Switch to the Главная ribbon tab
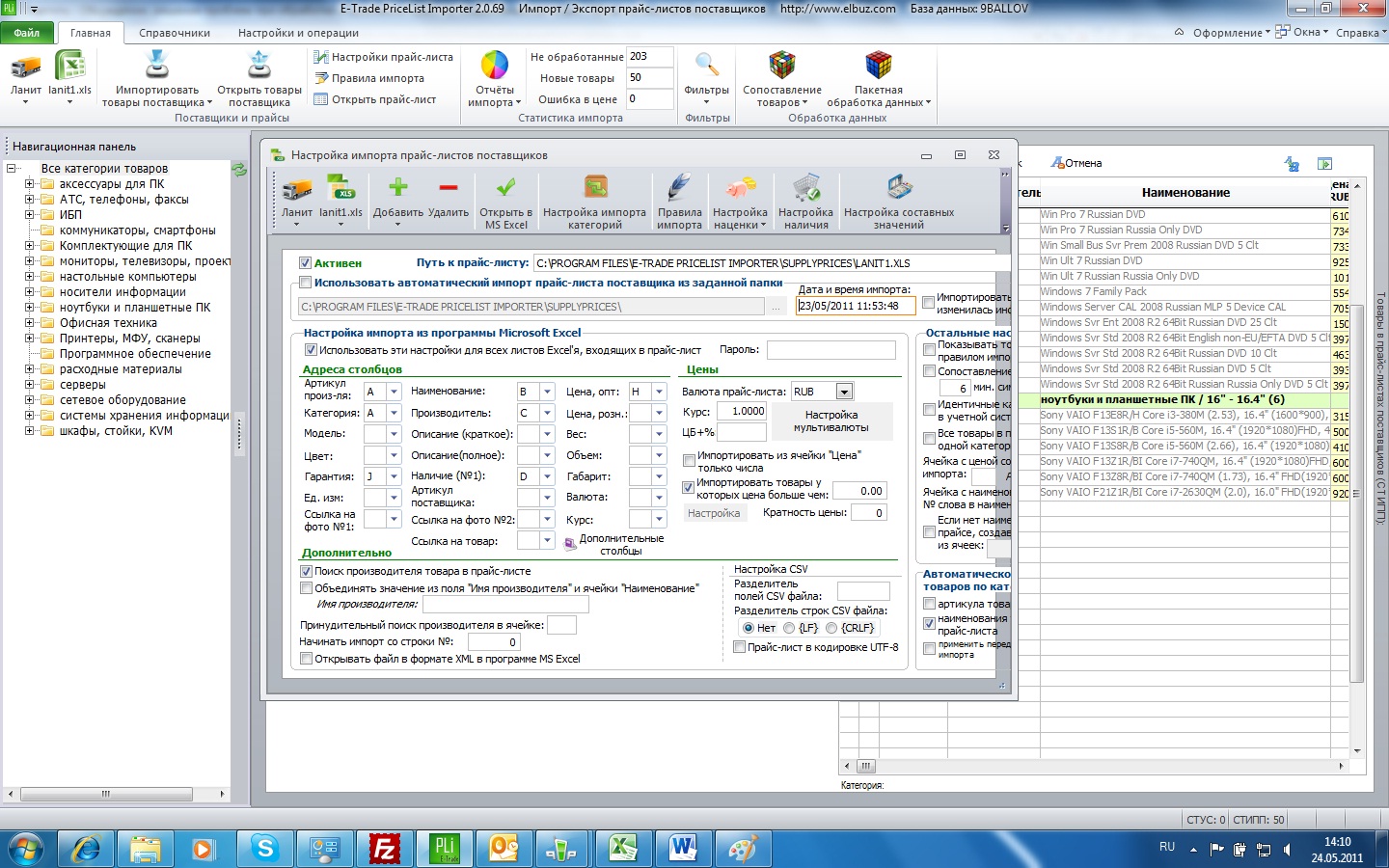 91,33
